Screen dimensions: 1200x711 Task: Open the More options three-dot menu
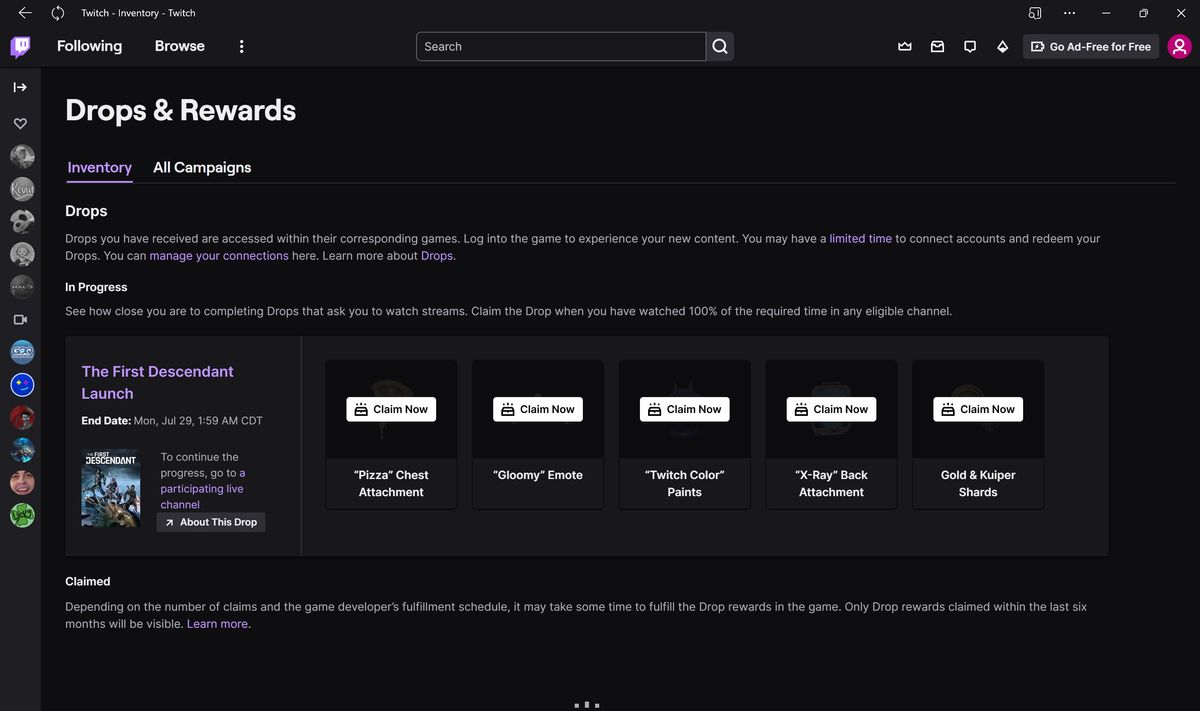[x=240, y=45]
